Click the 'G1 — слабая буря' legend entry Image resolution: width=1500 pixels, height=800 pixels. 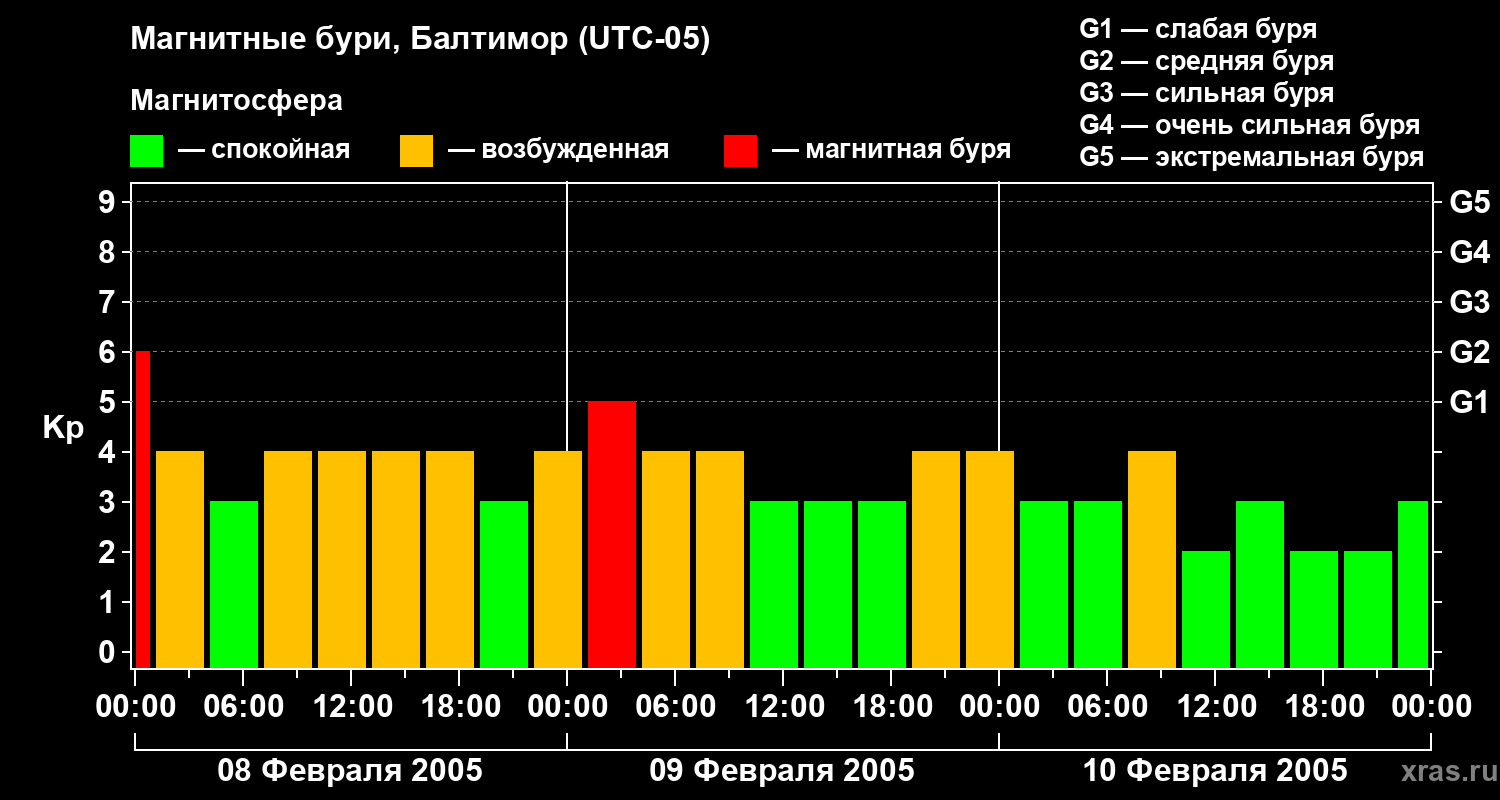tap(1198, 29)
